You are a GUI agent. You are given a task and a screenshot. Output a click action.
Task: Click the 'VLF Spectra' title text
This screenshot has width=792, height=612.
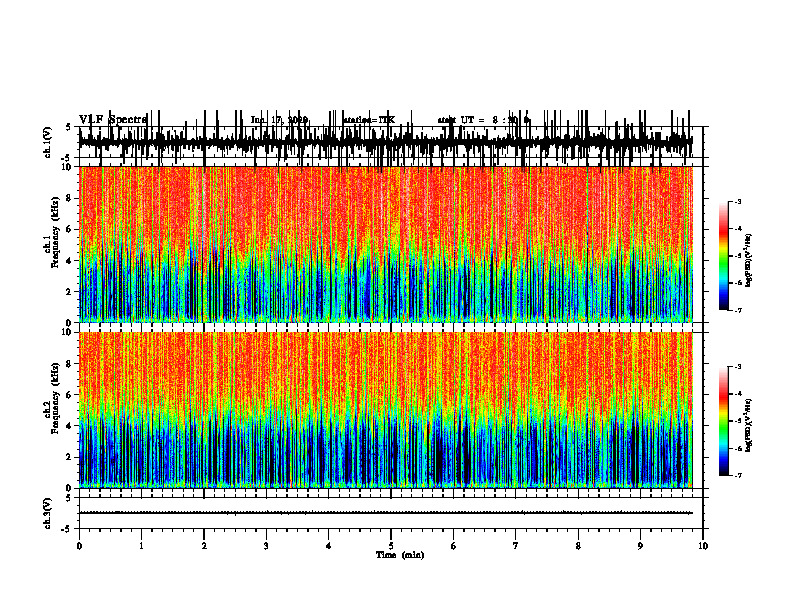tap(113, 120)
